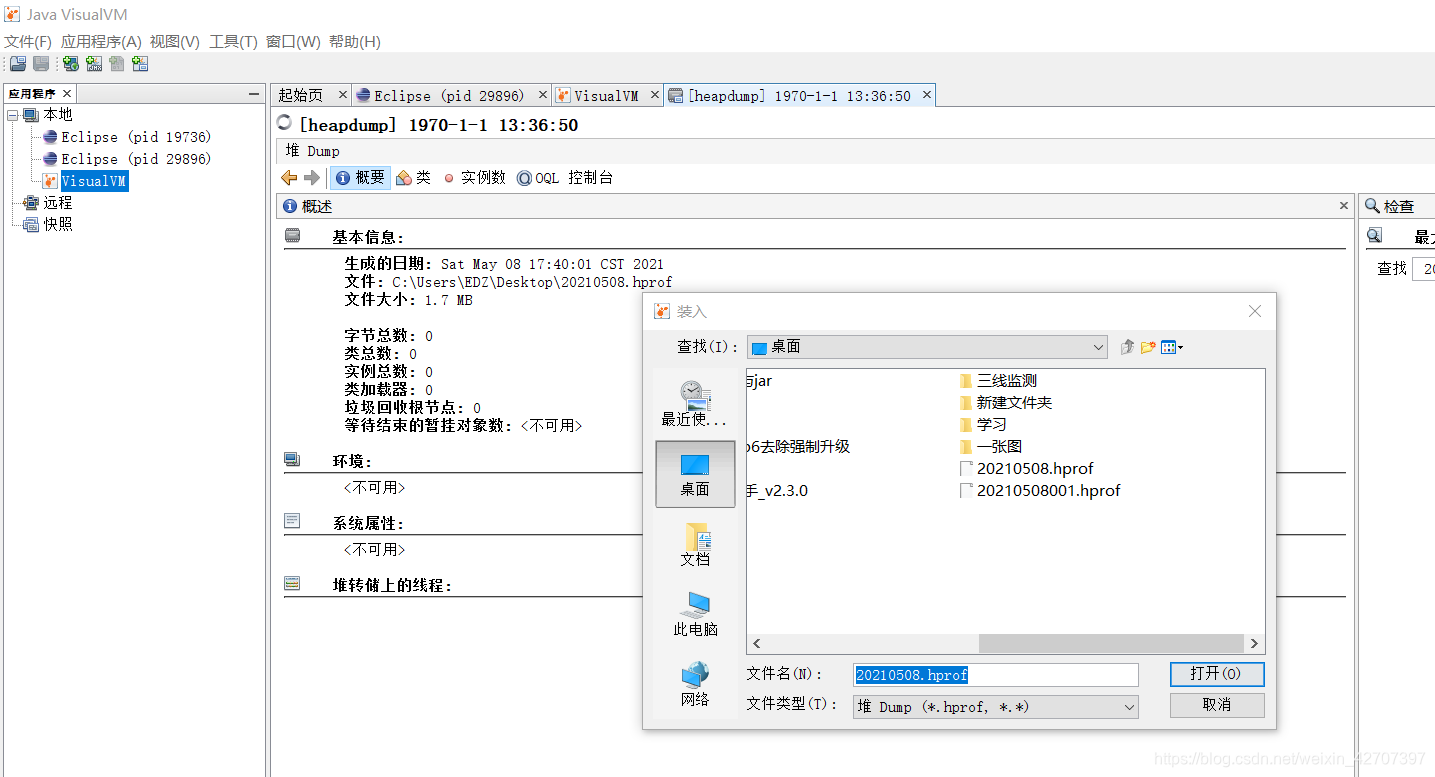The image size is (1435, 777).
Task: Close the 概述 overview section
Action: pyautogui.click(x=1344, y=205)
